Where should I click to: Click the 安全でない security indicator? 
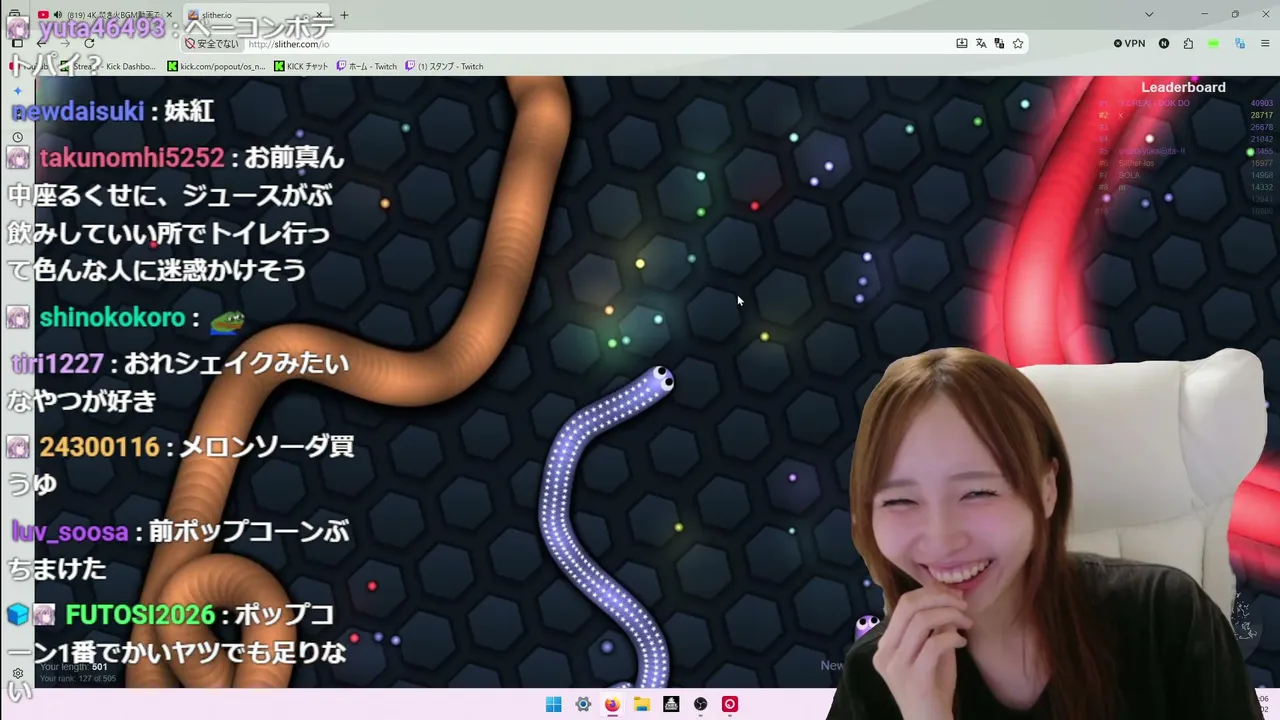[x=212, y=44]
